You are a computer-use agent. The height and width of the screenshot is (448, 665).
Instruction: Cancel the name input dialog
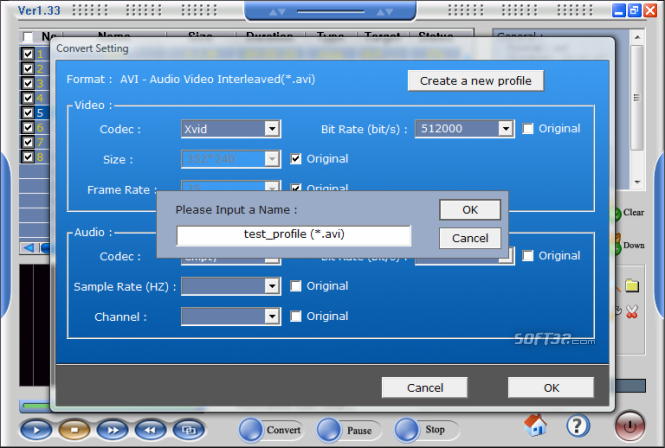470,238
